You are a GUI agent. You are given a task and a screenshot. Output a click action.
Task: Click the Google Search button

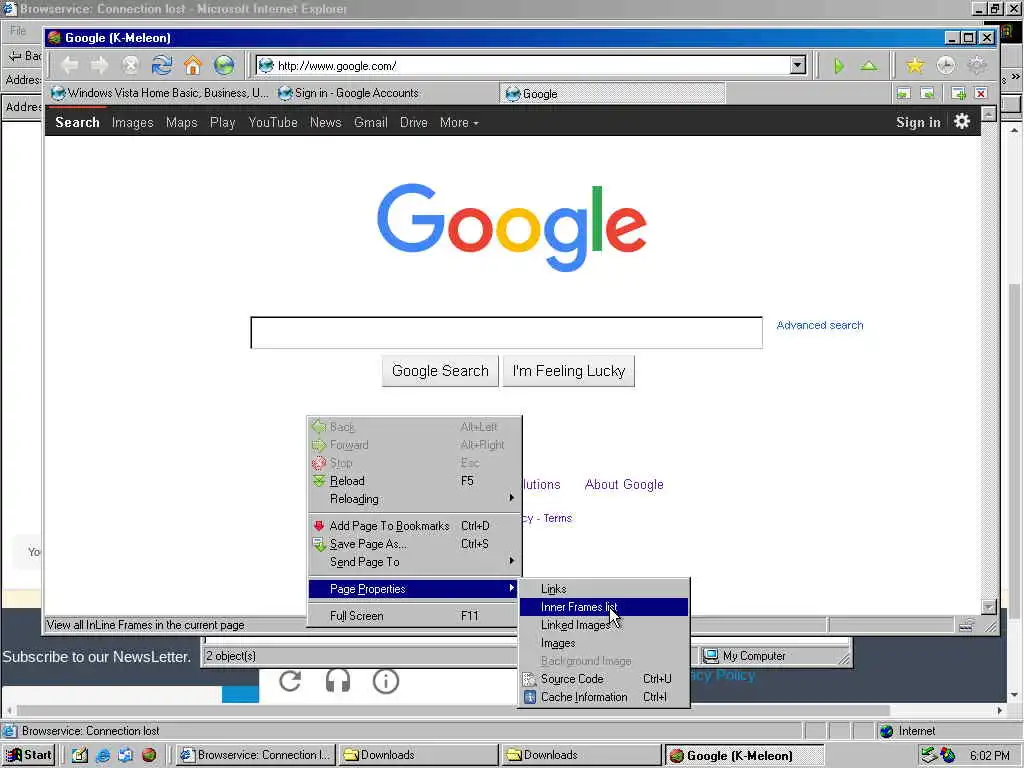(x=440, y=371)
